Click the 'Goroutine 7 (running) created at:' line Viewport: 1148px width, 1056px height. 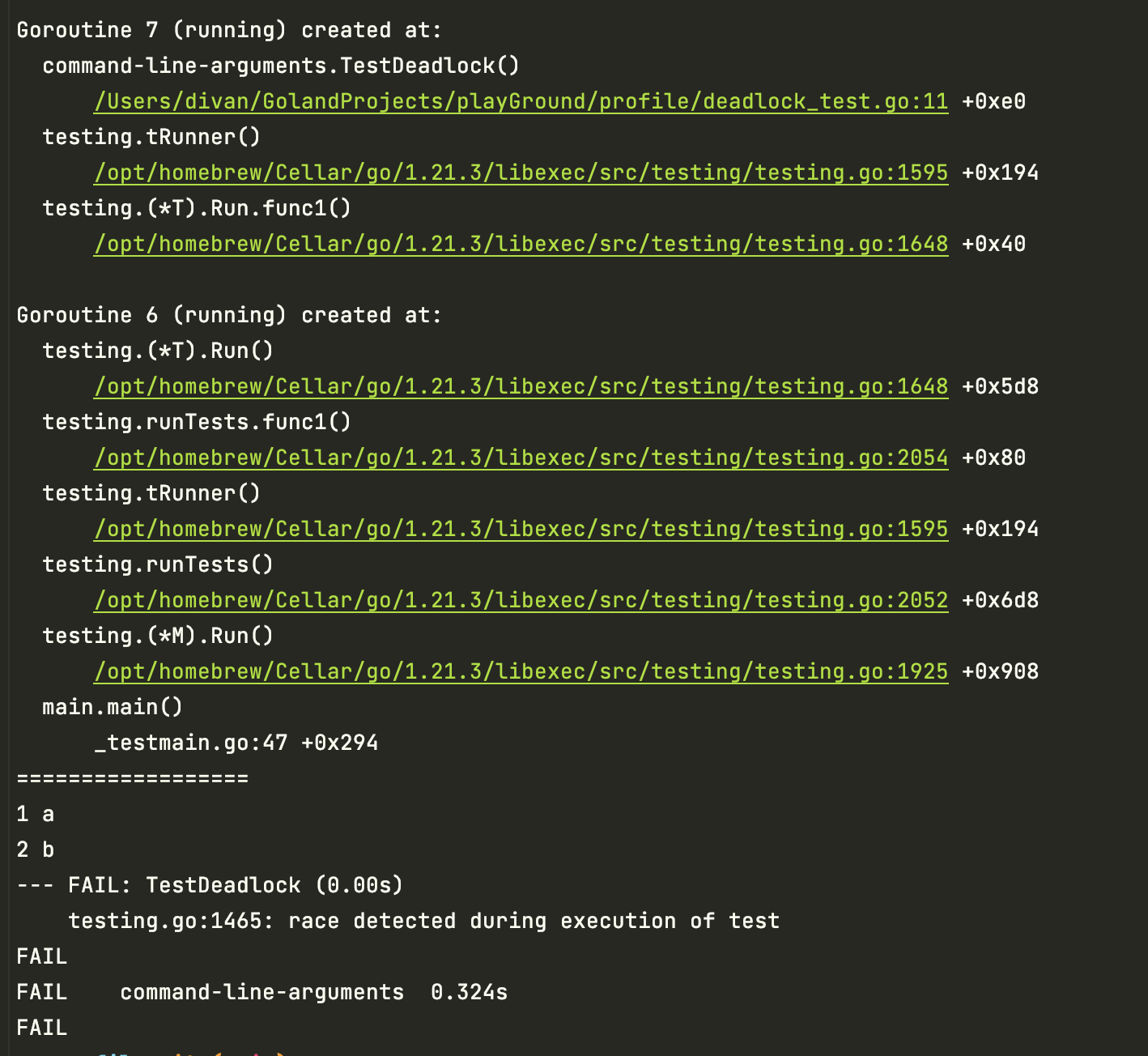click(229, 30)
